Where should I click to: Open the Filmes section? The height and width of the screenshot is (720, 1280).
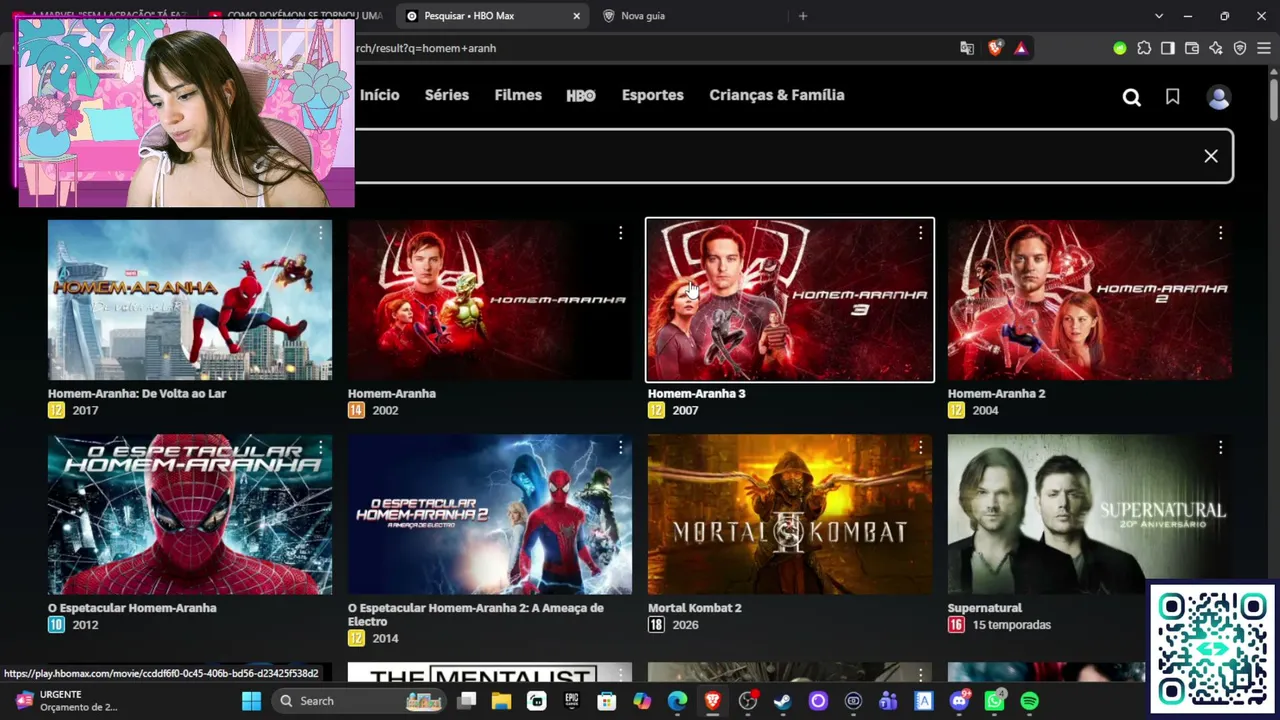(x=518, y=95)
